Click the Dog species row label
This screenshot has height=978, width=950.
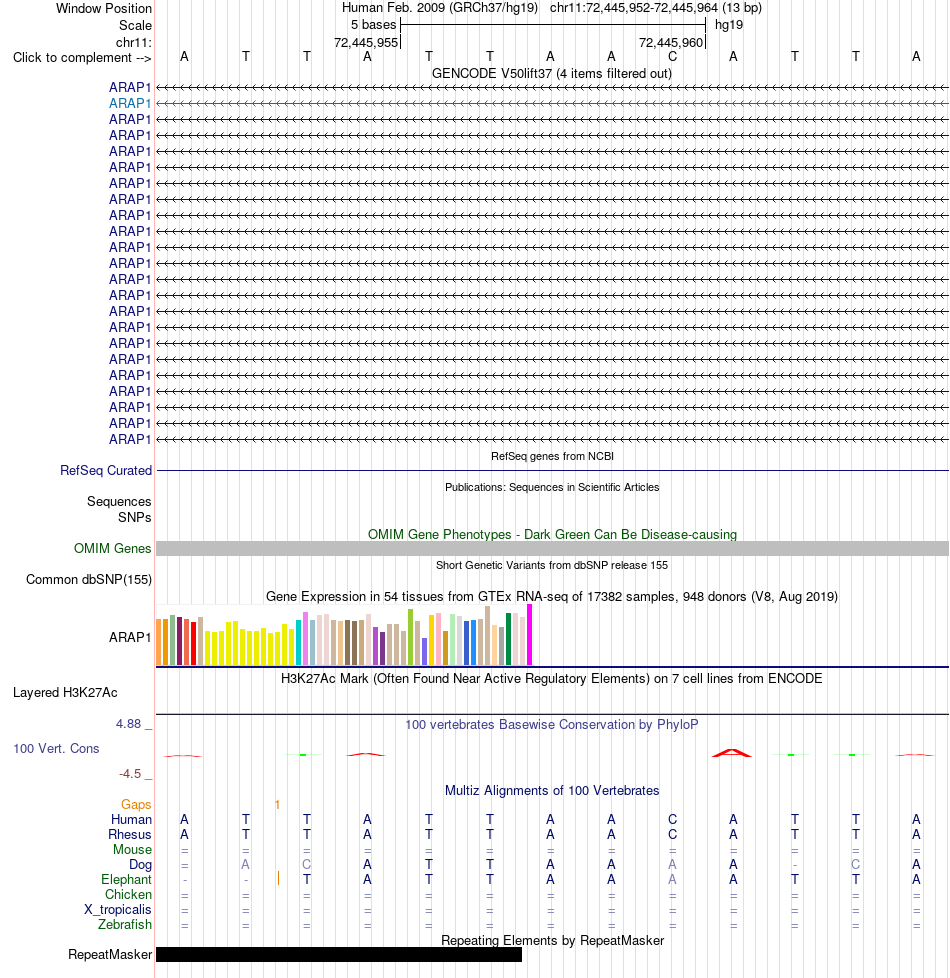140,864
